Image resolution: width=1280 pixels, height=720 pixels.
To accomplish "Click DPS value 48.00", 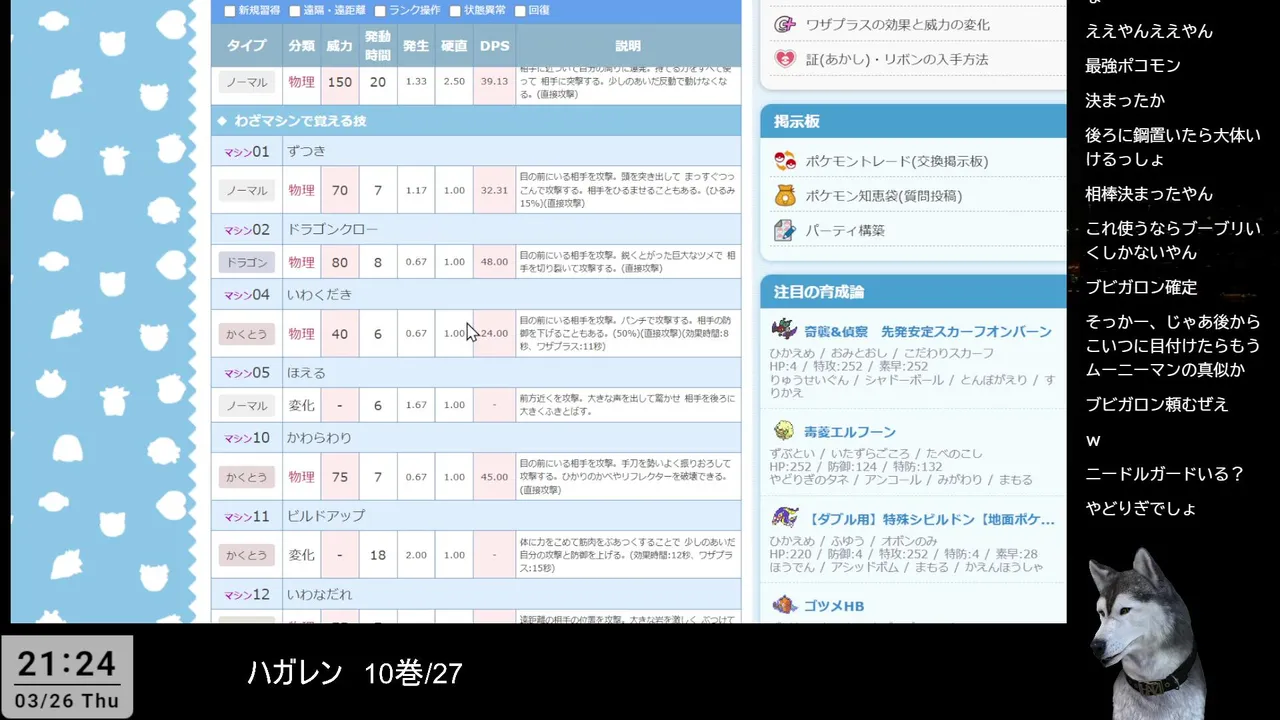I will (x=494, y=262).
